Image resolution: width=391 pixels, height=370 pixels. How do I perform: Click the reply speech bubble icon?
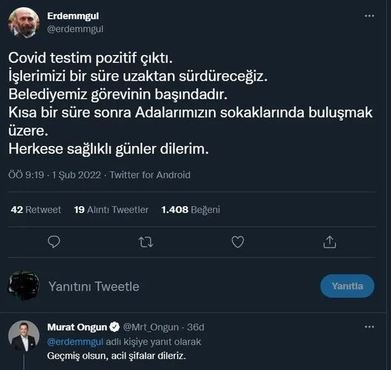click(54, 242)
